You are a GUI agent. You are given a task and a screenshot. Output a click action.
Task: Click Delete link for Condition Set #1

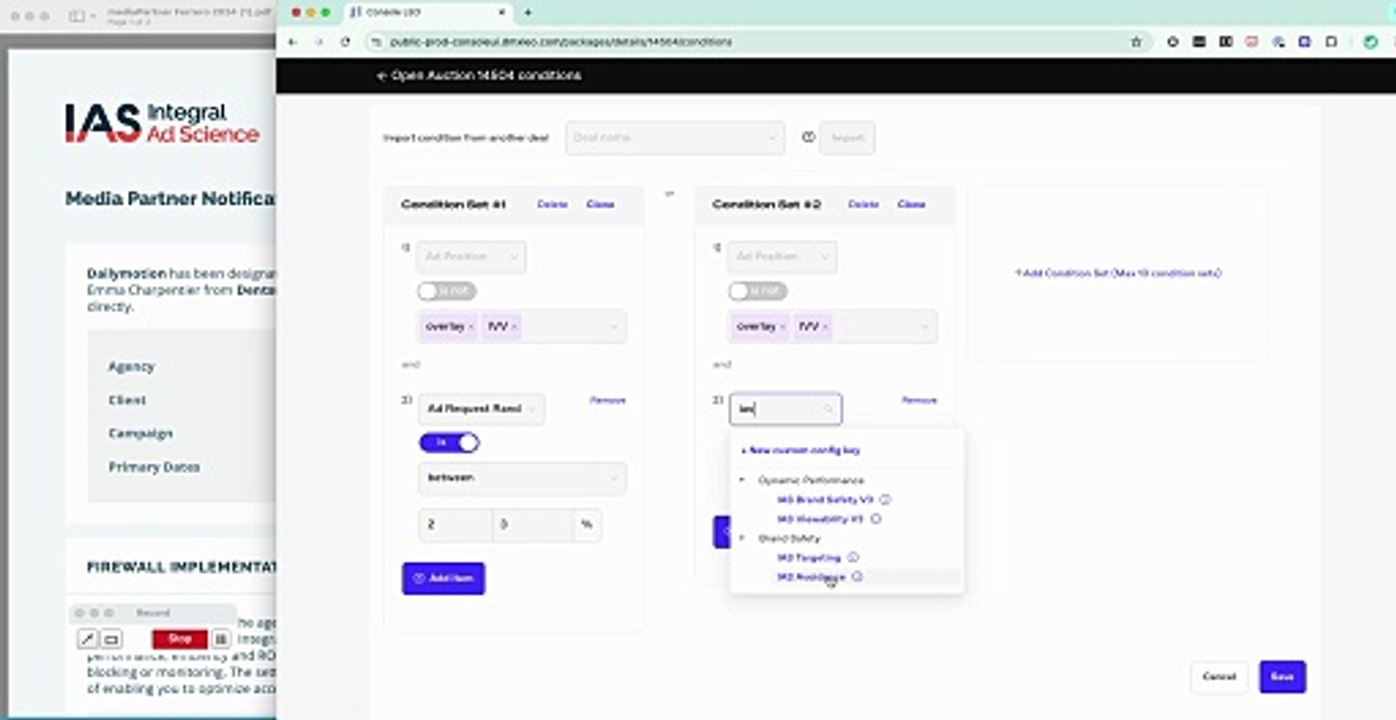(552, 204)
